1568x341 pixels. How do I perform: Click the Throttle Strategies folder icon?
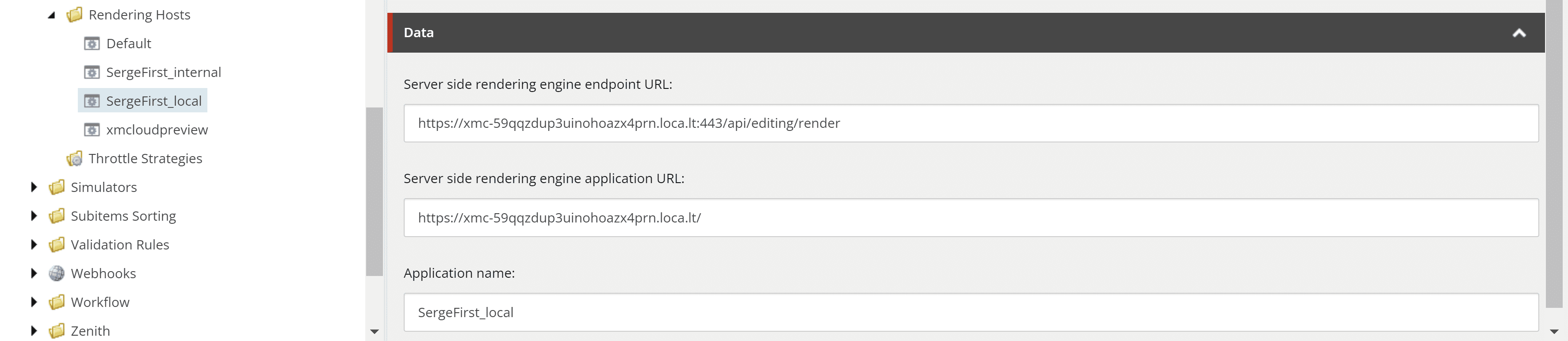74,159
